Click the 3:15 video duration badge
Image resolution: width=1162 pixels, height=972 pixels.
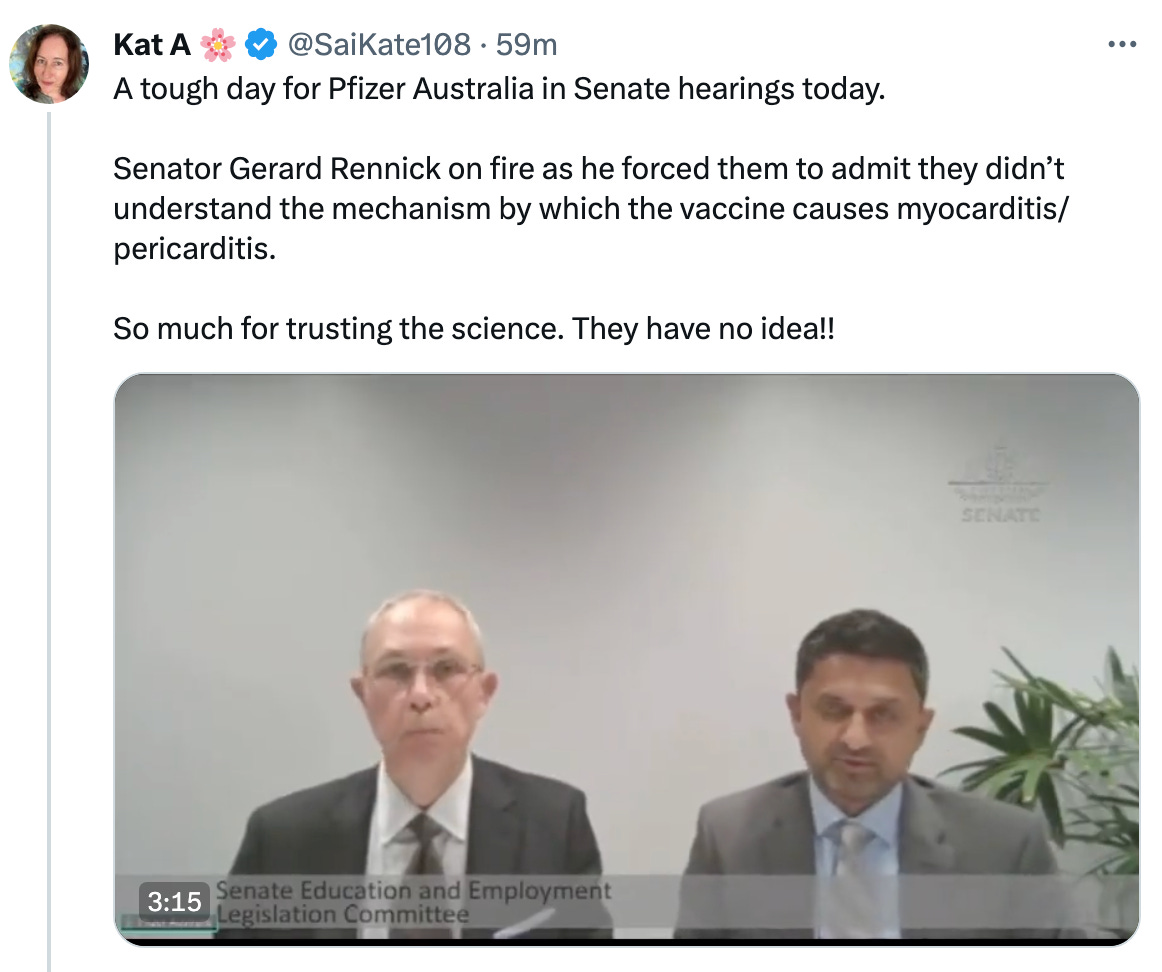click(174, 901)
